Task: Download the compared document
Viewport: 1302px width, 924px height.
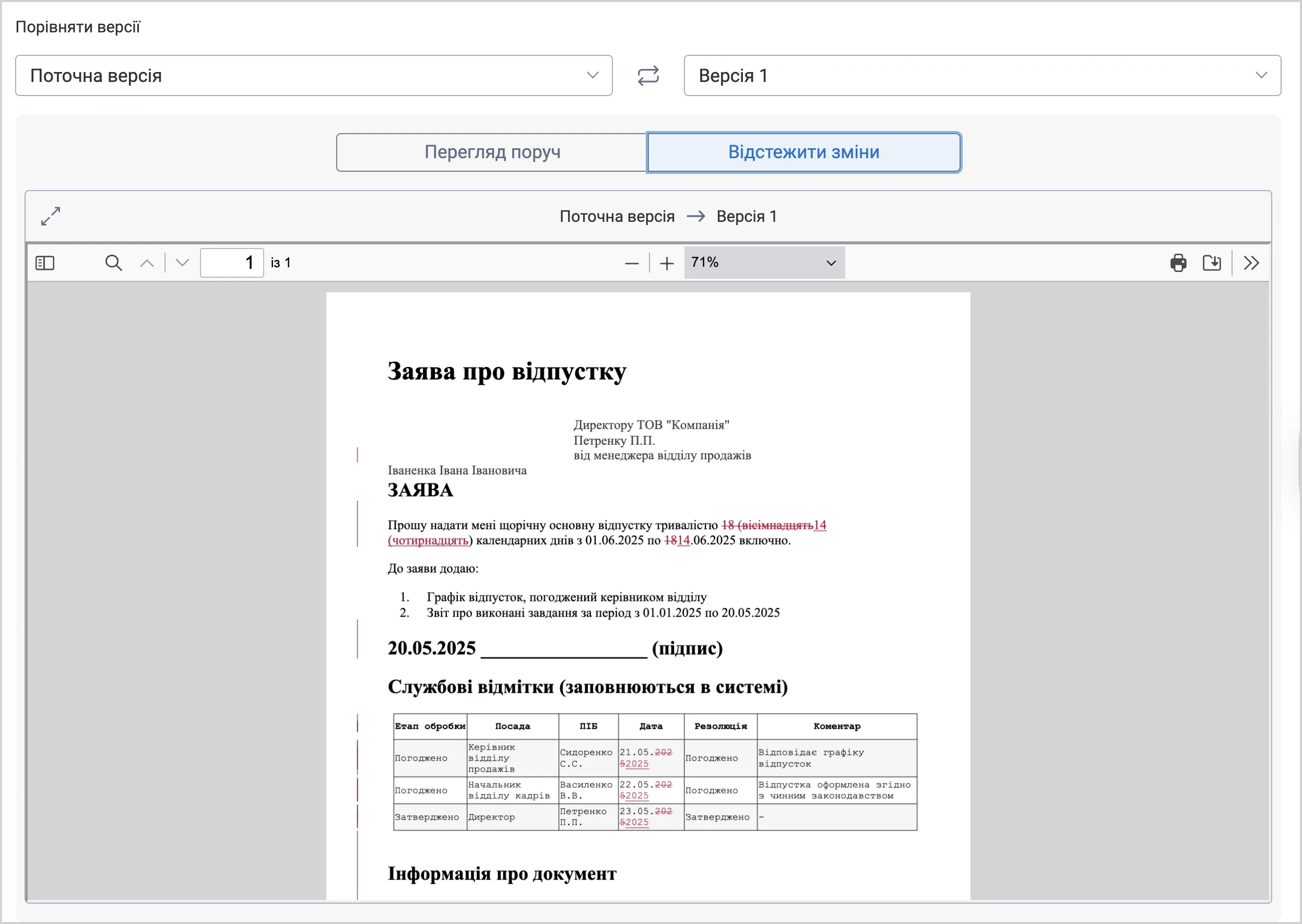Action: [x=1212, y=263]
